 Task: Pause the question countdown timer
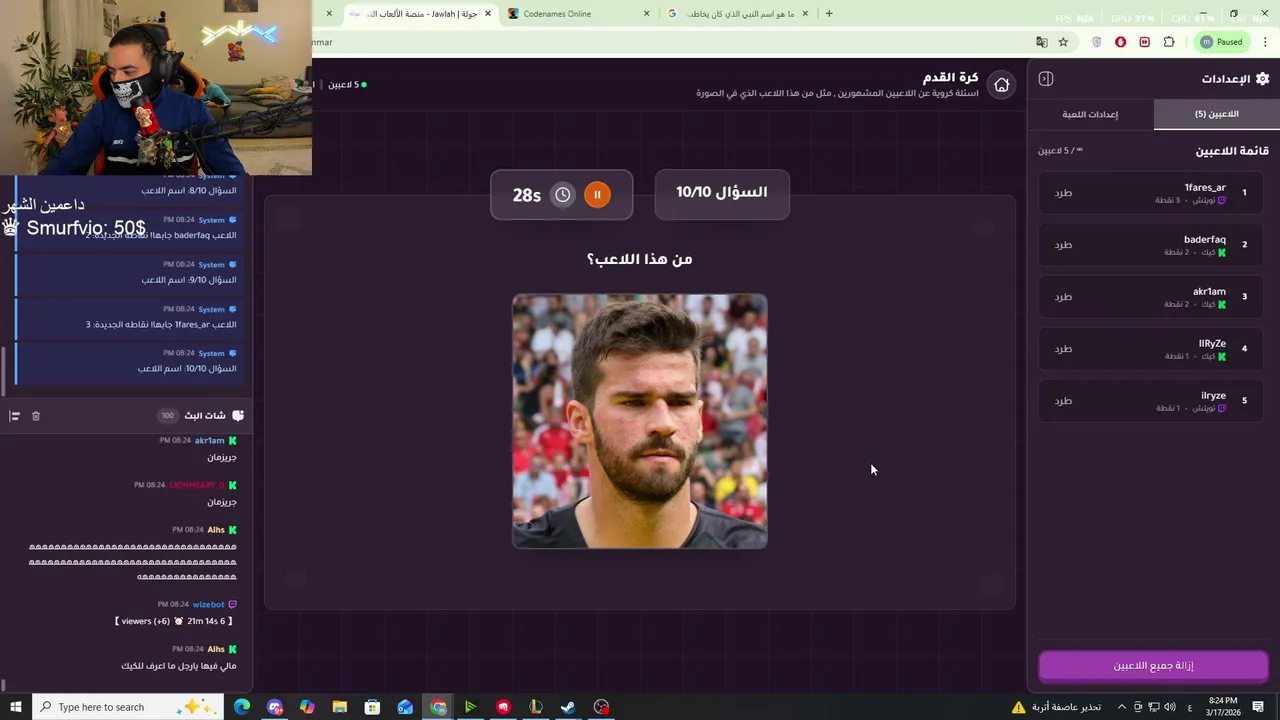[x=597, y=195]
